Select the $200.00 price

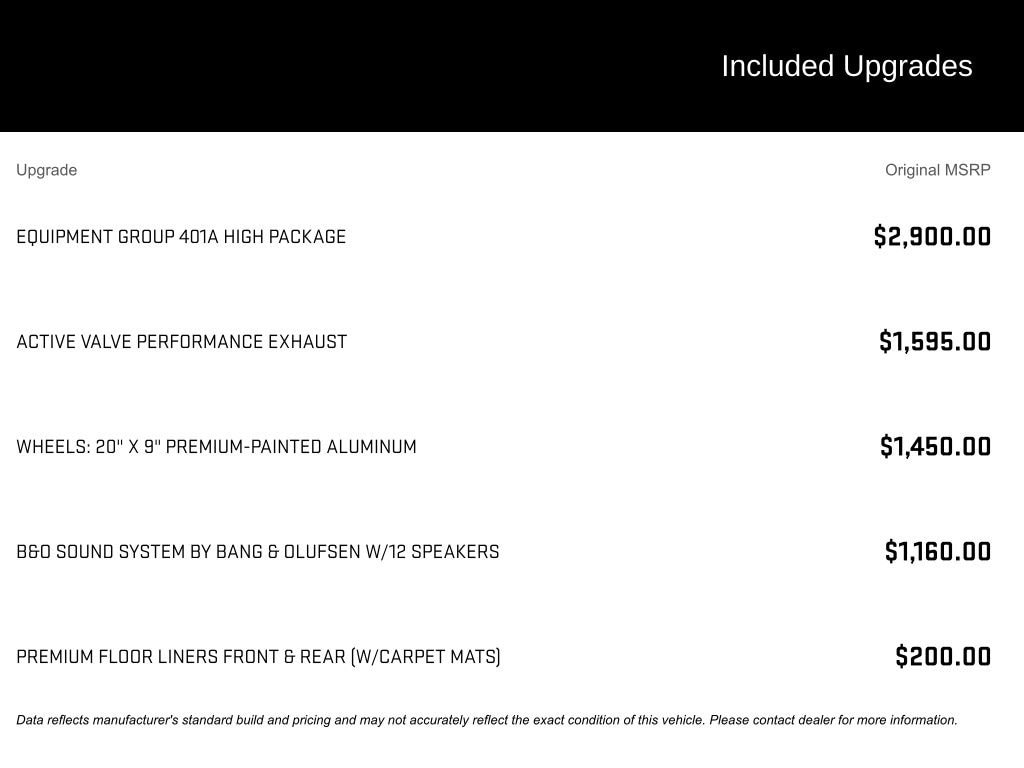(943, 657)
